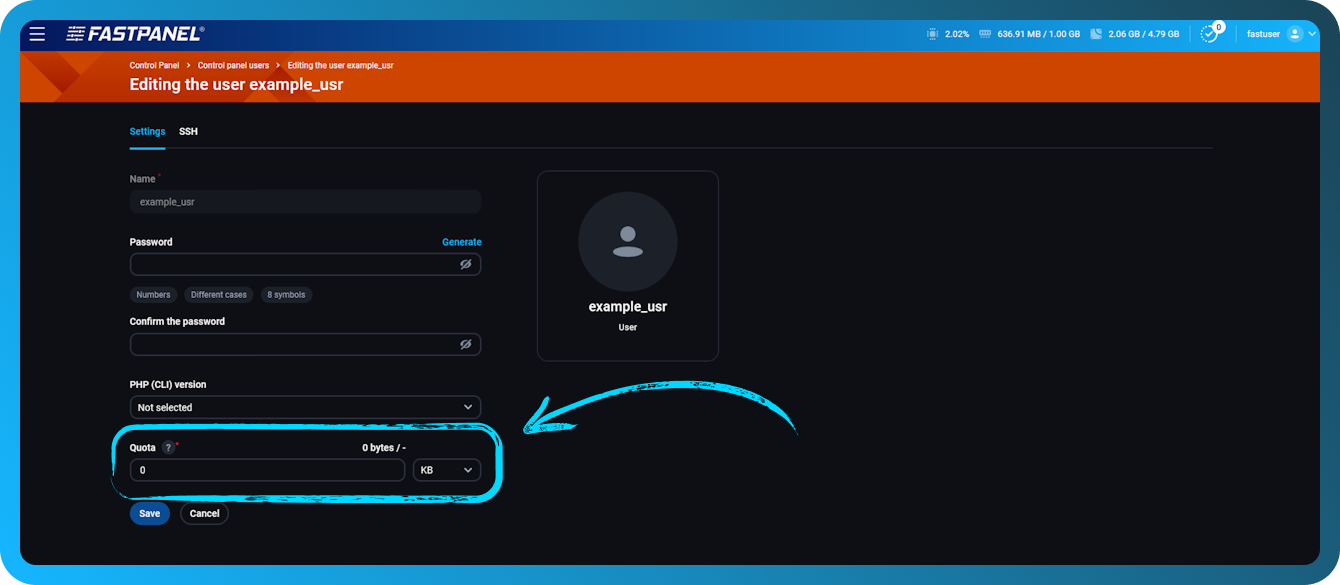Open the hamburger navigation menu

(37, 33)
